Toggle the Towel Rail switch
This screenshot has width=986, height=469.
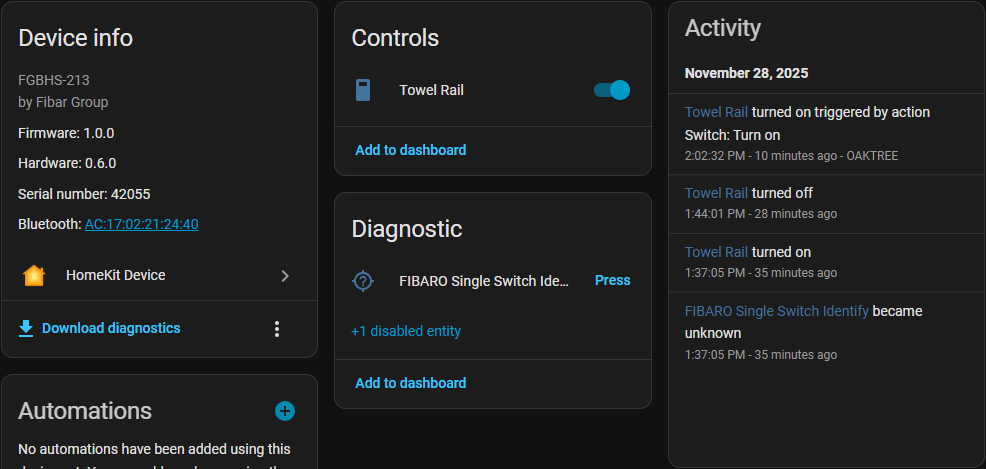tap(611, 90)
